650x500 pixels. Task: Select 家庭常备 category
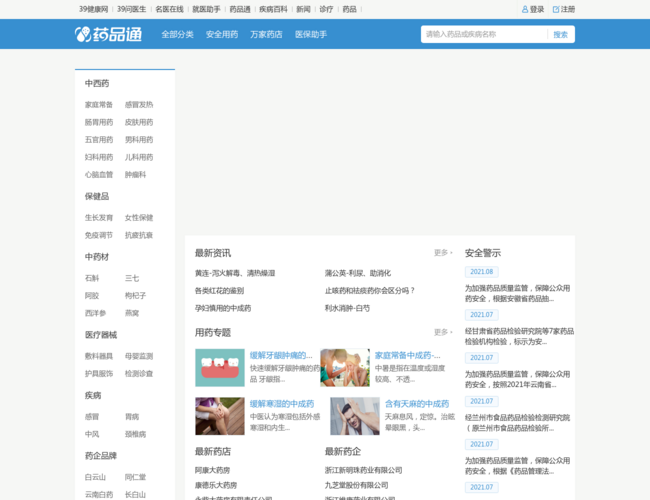(x=99, y=104)
